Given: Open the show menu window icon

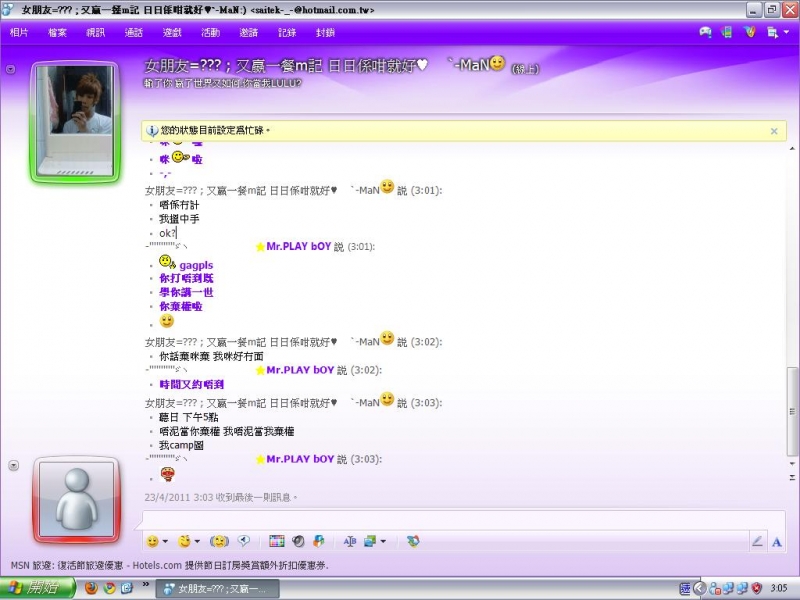Looking at the screenshot, I should tap(772, 33).
